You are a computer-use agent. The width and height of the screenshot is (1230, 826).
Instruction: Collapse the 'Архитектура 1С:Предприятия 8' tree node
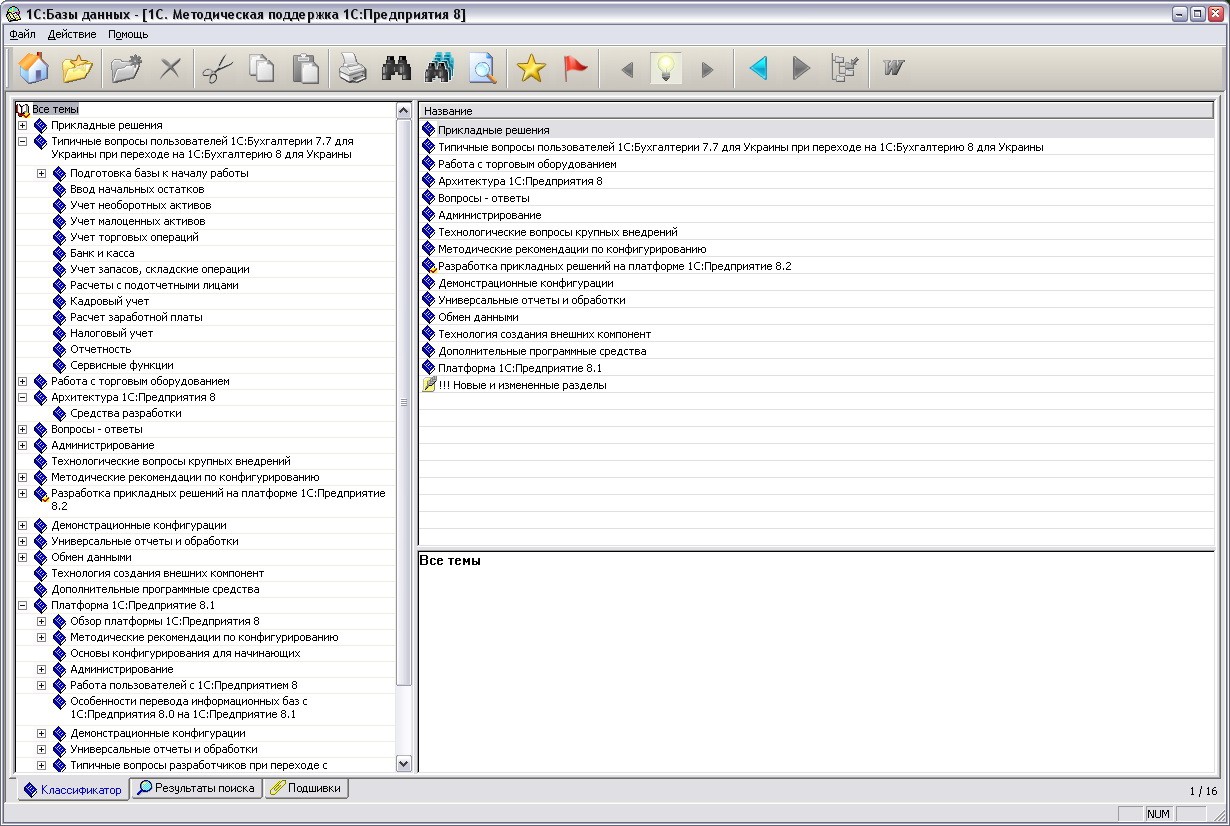coord(23,397)
